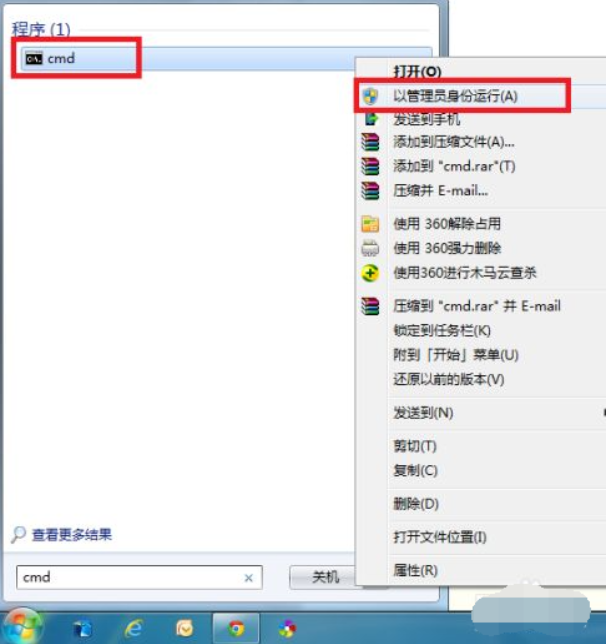Open the 查看更多结果 link
Image resolution: width=607 pixels, height=644 pixels.
point(72,535)
